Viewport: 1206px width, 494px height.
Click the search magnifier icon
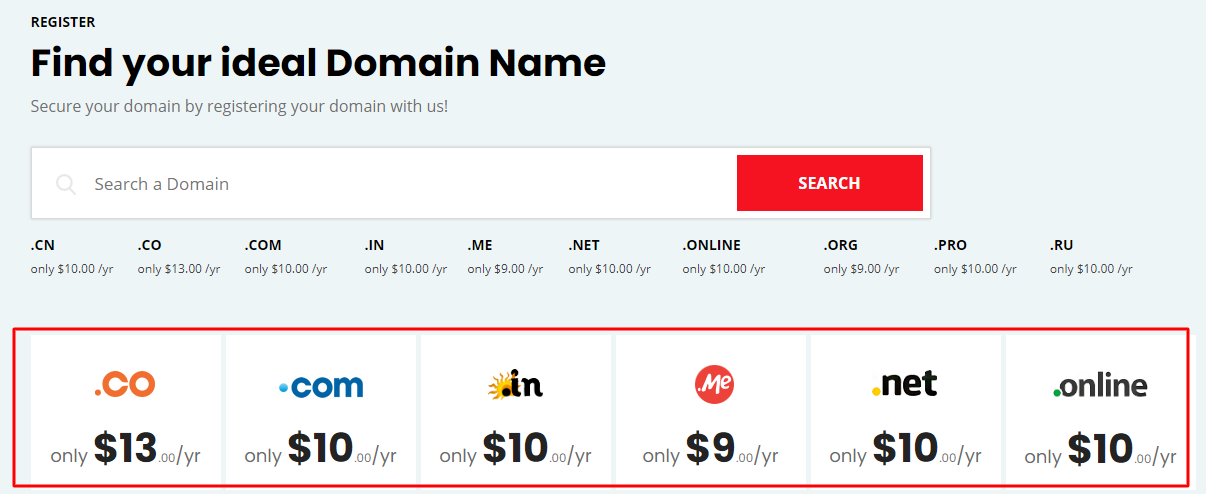[66, 184]
